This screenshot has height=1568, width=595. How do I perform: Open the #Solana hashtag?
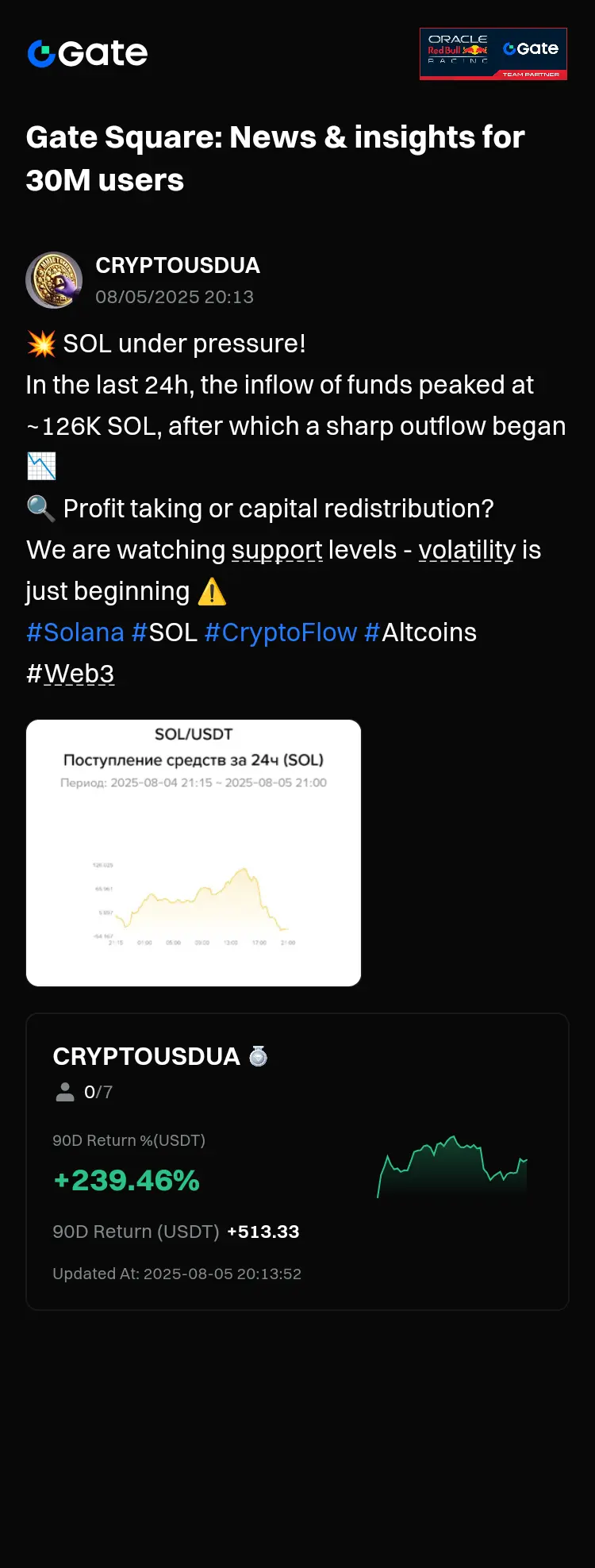(x=75, y=632)
